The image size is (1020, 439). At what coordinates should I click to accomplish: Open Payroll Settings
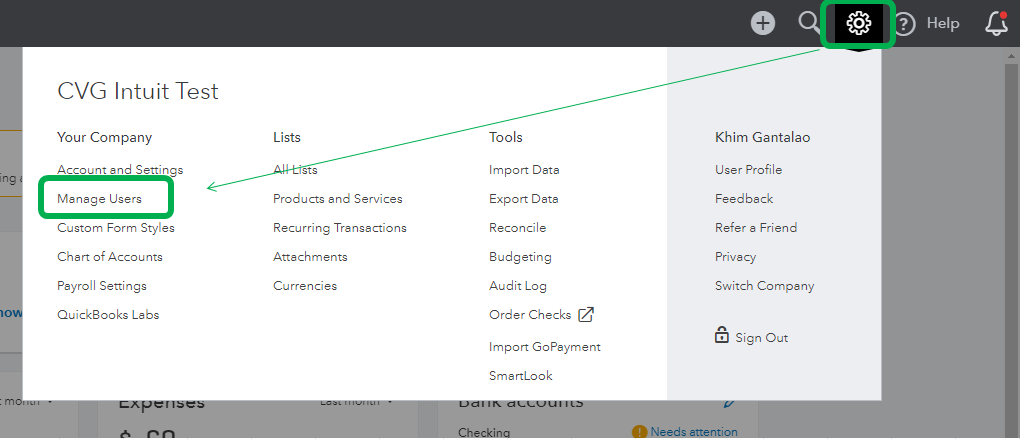coord(102,286)
